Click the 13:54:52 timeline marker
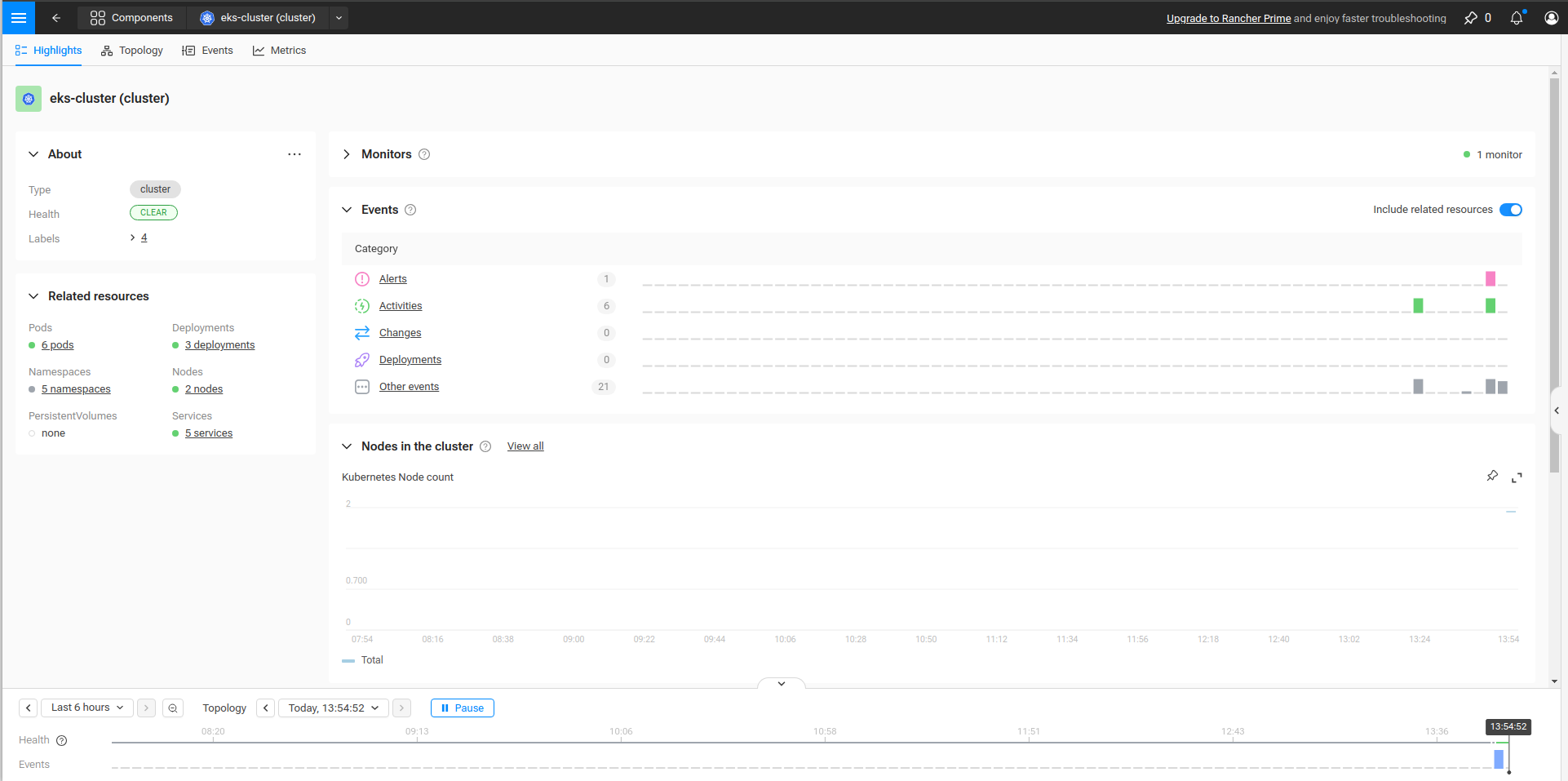 pyautogui.click(x=1508, y=726)
